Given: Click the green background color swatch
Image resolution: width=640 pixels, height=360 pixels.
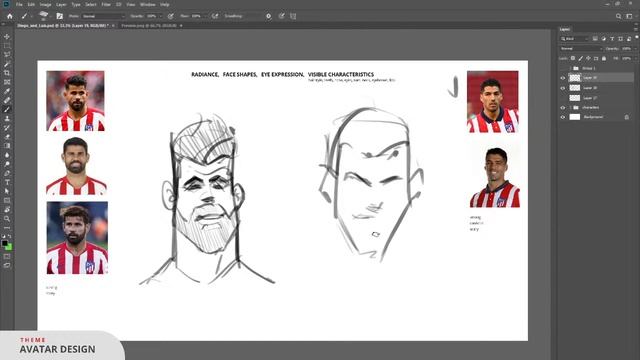Looking at the screenshot, I should (9, 247).
